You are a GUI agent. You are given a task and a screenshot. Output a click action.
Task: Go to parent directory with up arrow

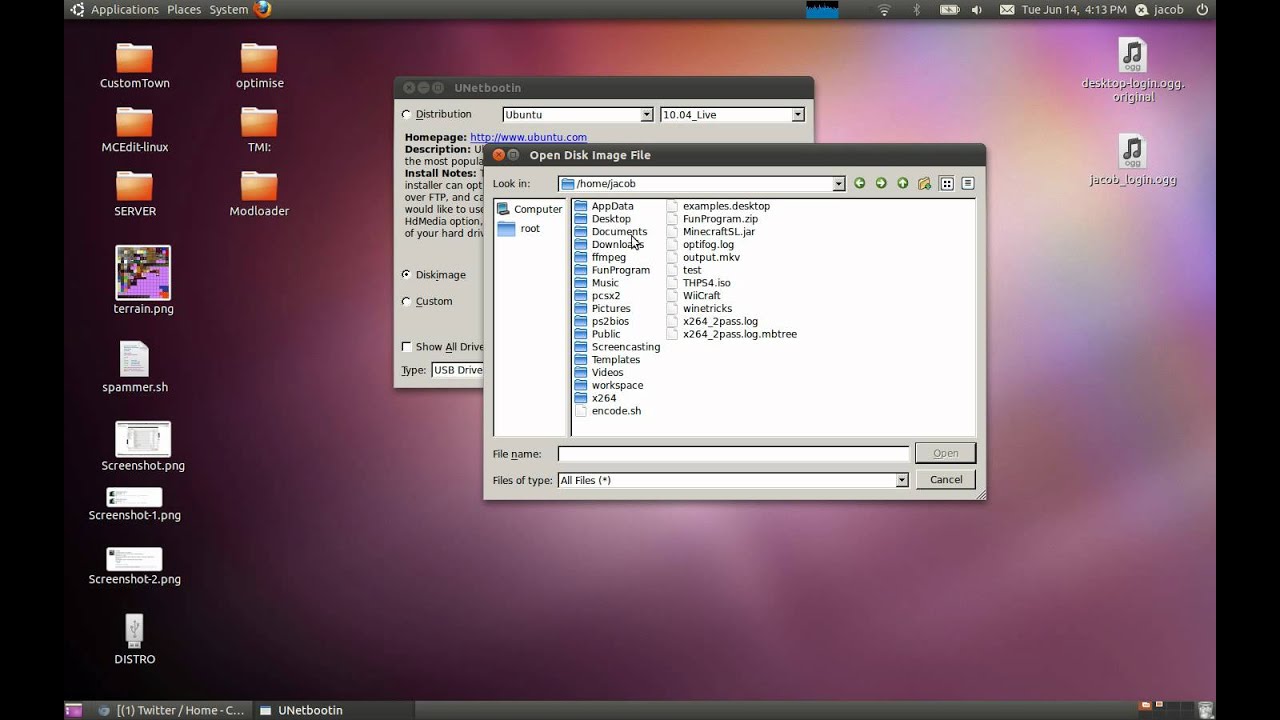click(x=903, y=183)
